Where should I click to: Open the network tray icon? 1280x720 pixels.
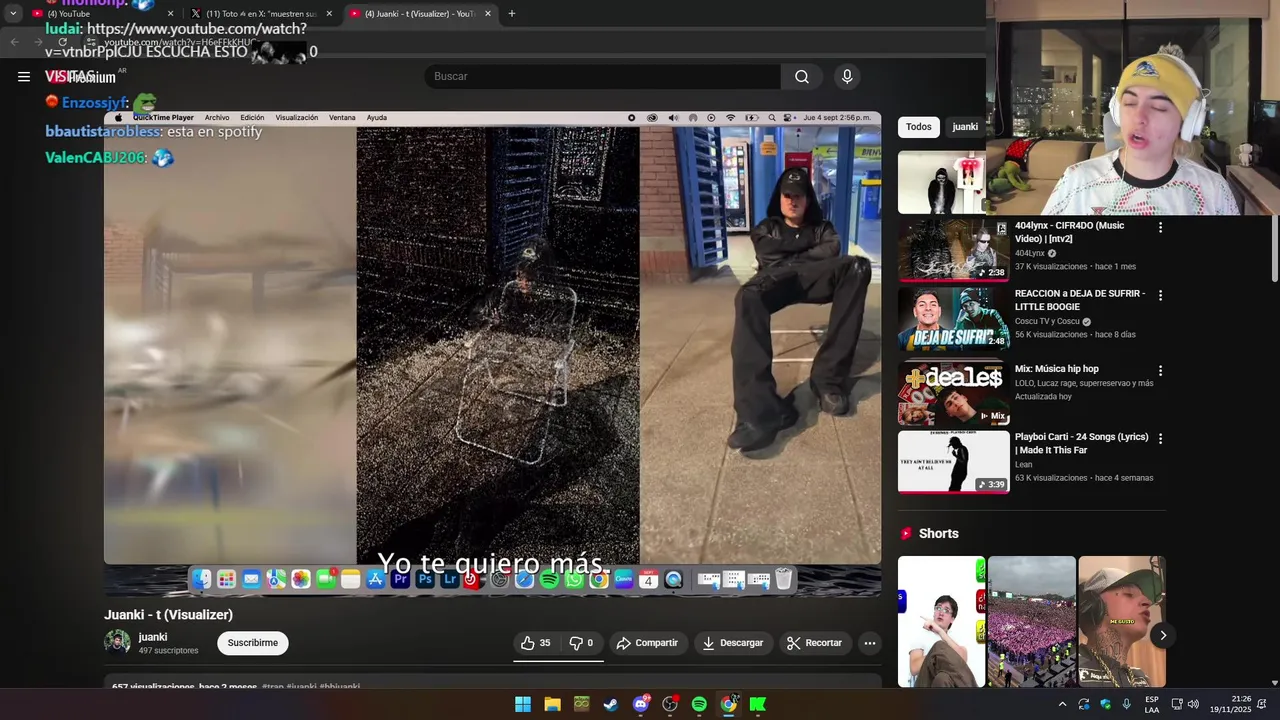point(1177,704)
